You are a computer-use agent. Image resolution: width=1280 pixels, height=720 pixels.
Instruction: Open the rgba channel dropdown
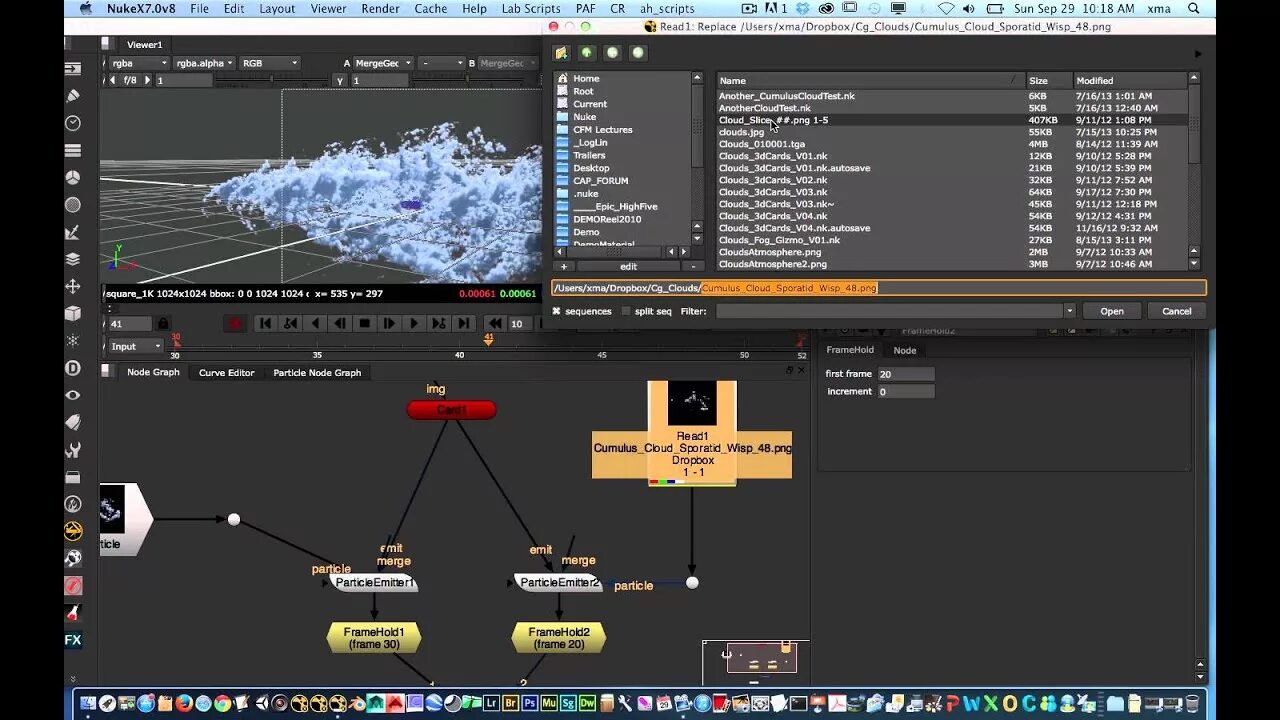(x=138, y=63)
